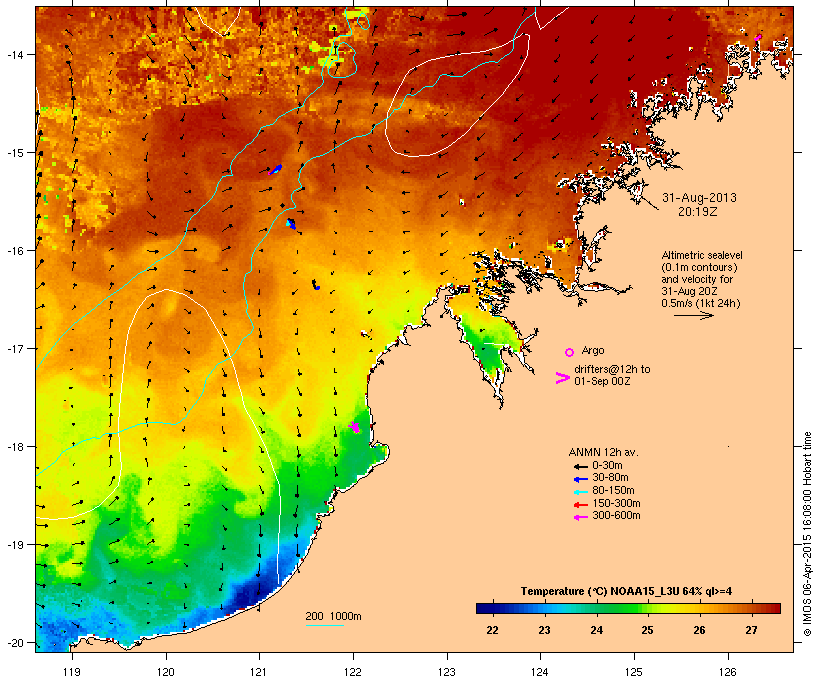This screenshot has width=820, height=680.
Task: Click the blue 30-80m arrow legend symbol
Action: [580, 479]
